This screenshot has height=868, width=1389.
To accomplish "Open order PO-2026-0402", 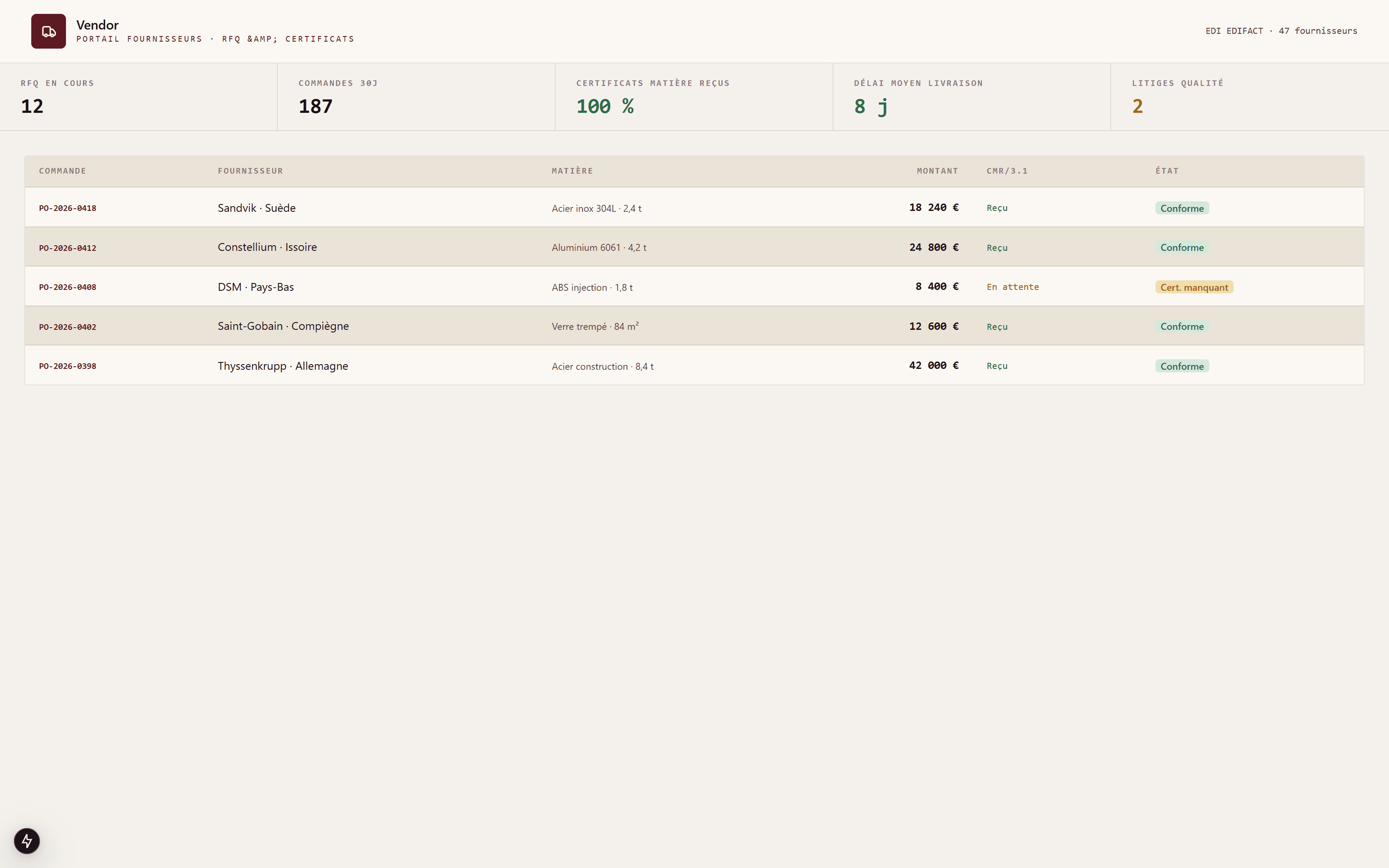I will coord(68,327).
